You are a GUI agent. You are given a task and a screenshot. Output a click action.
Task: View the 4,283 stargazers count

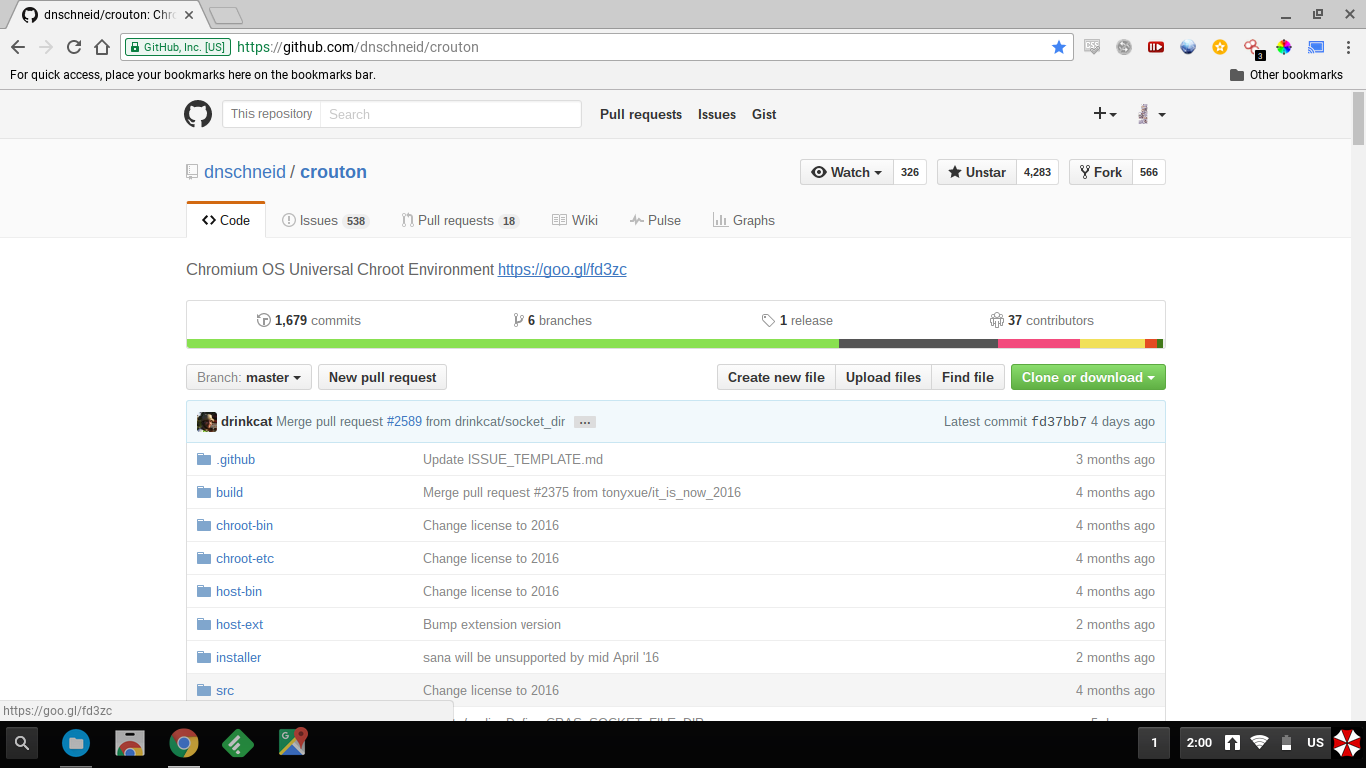1038,172
